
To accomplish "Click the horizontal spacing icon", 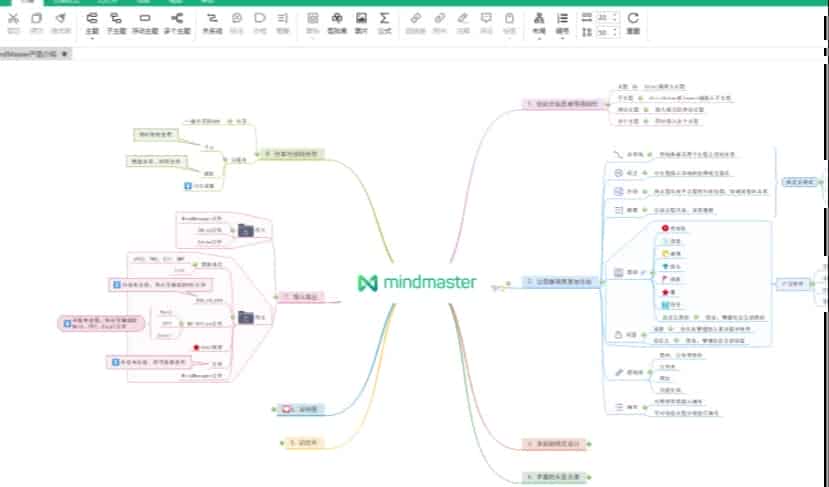I will [x=586, y=17].
